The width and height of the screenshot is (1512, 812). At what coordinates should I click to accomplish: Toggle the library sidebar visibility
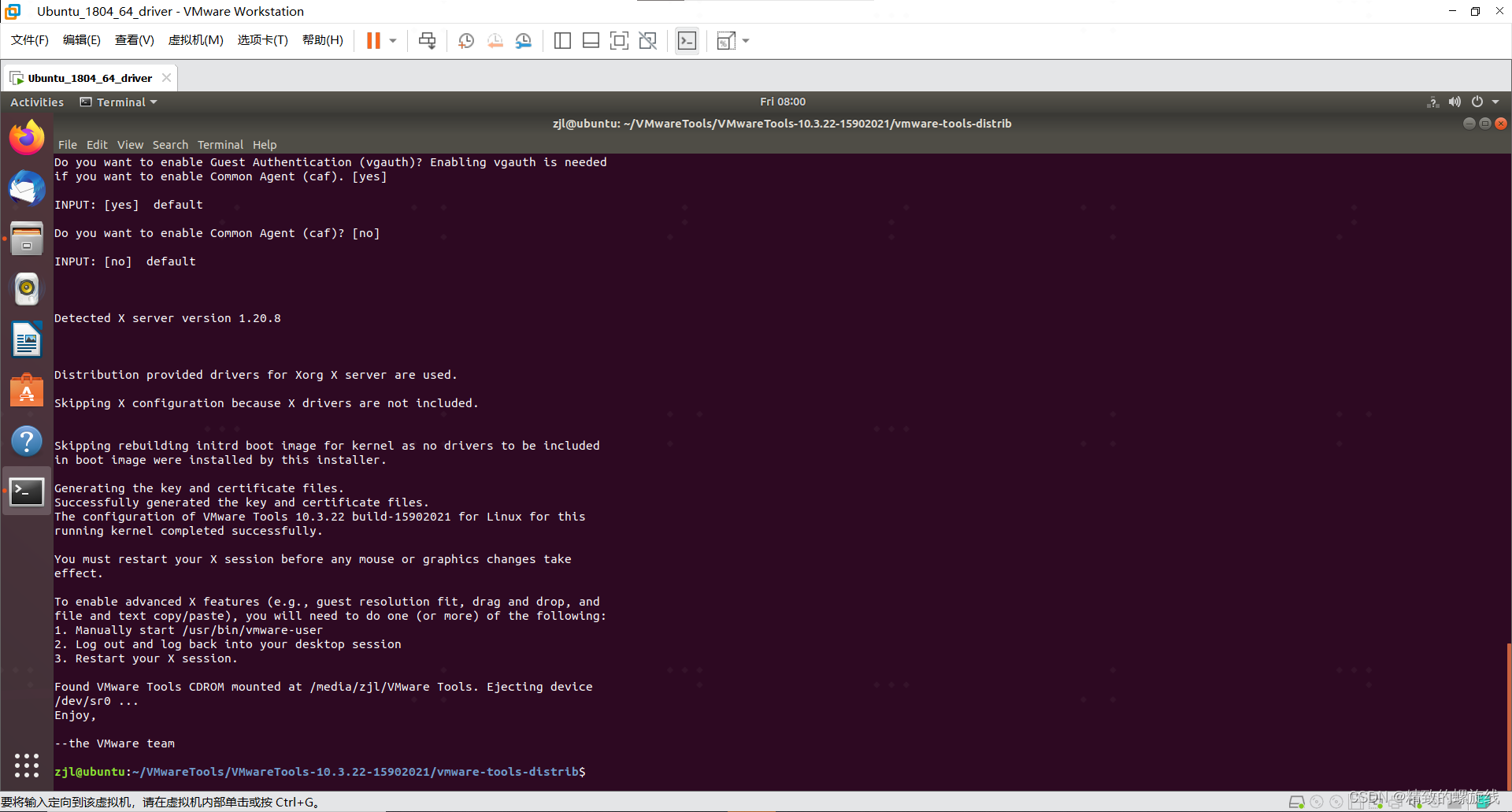click(562, 40)
